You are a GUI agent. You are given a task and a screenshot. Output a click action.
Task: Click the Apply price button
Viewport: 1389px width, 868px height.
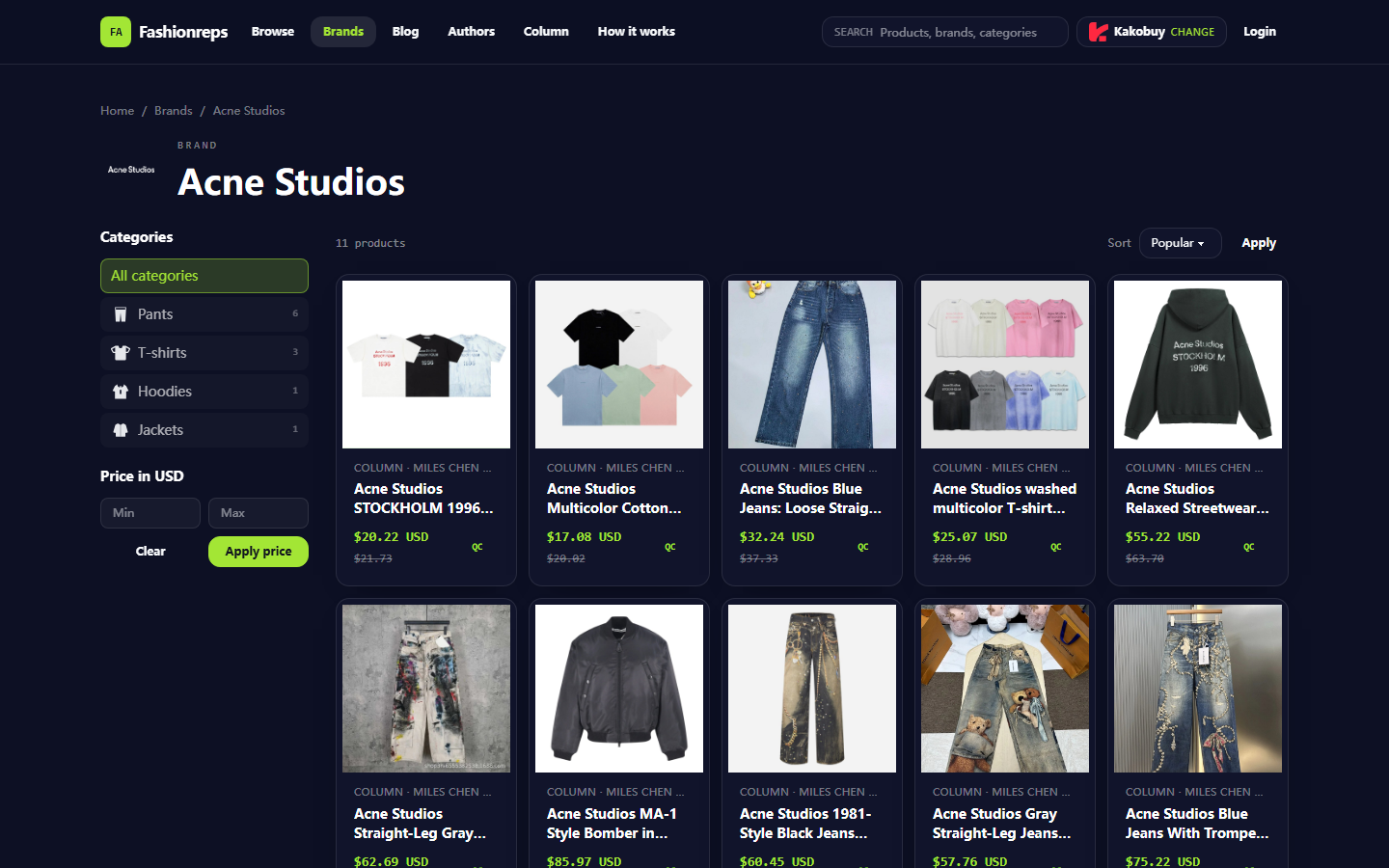coord(259,552)
